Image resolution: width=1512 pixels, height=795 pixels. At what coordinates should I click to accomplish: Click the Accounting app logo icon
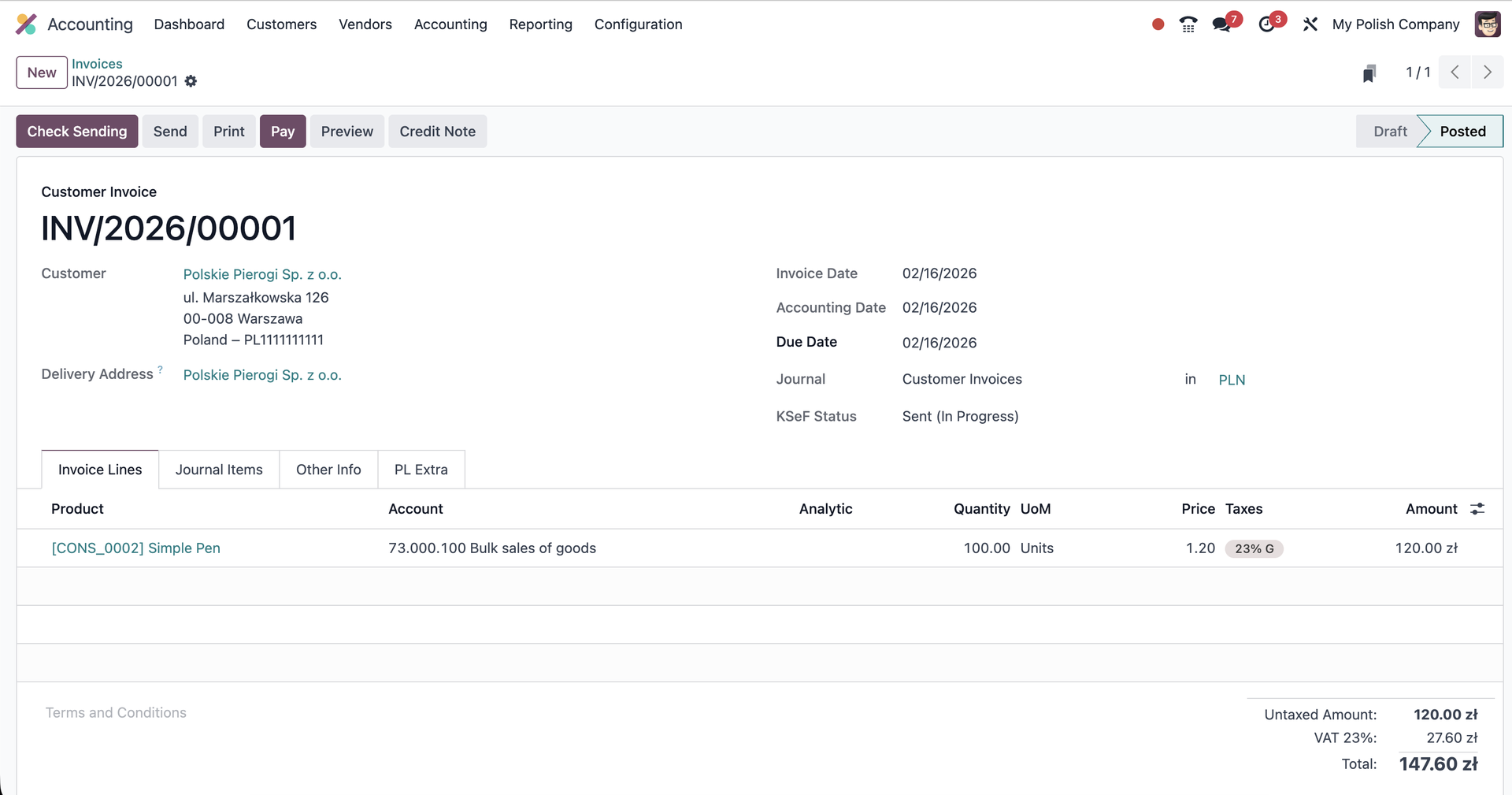[x=26, y=24]
